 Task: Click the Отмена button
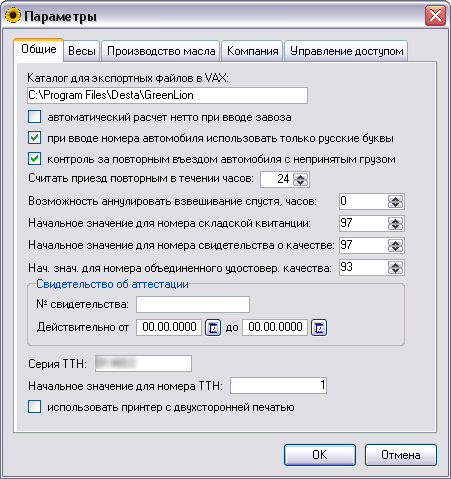pyautogui.click(x=401, y=455)
